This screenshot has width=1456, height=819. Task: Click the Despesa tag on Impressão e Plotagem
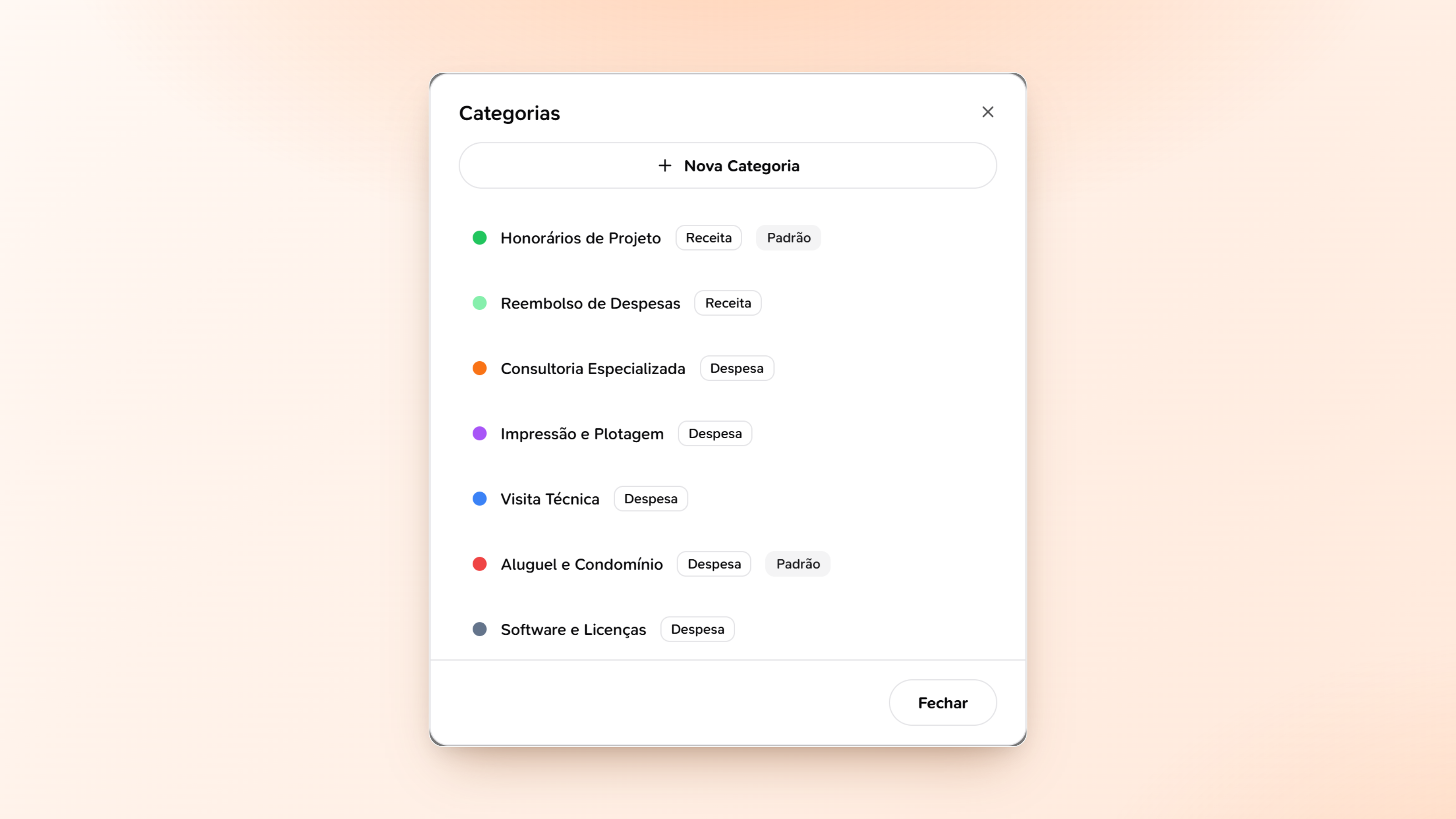[715, 434]
